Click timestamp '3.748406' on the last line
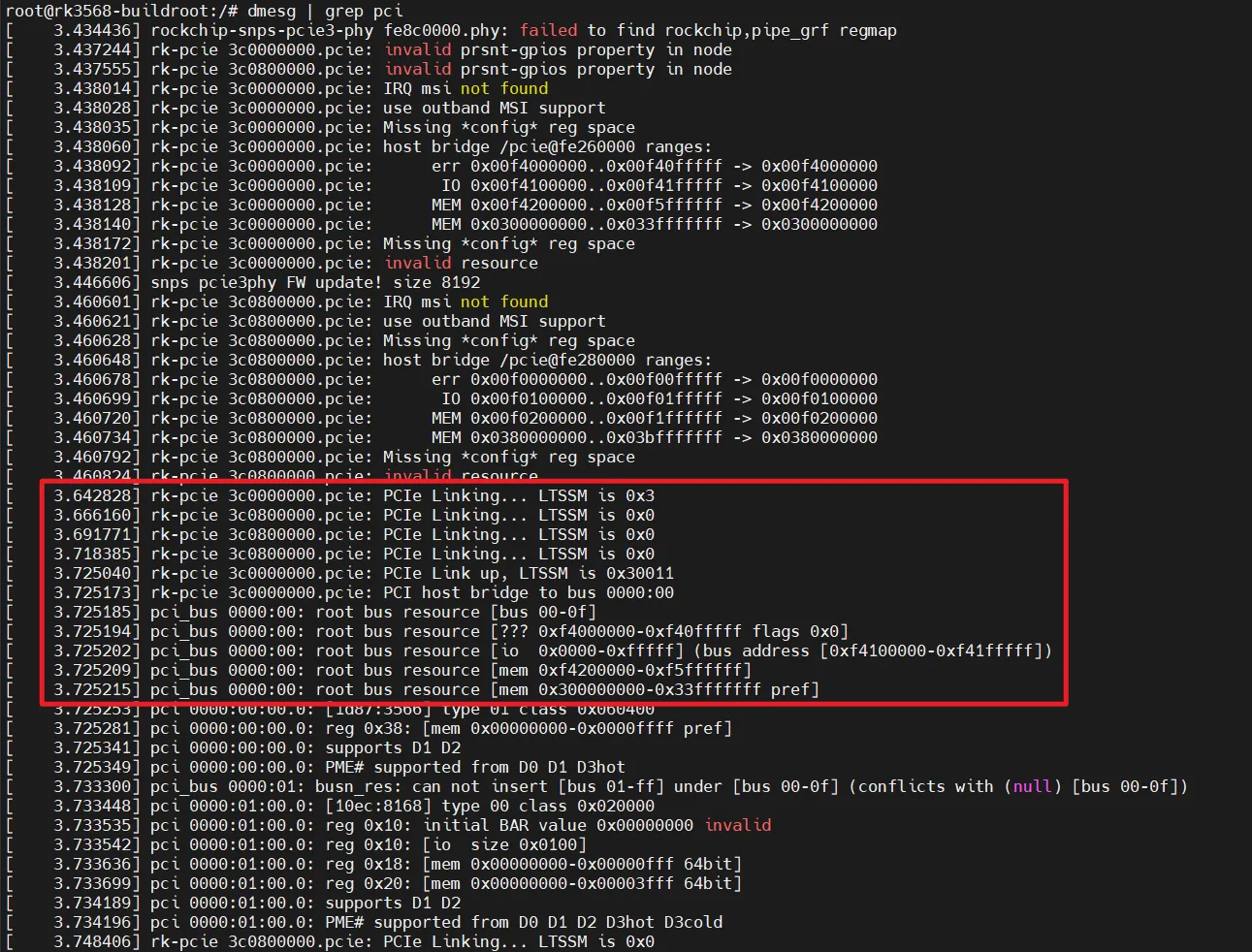Image resolution: width=1252 pixels, height=952 pixels. (x=92, y=941)
